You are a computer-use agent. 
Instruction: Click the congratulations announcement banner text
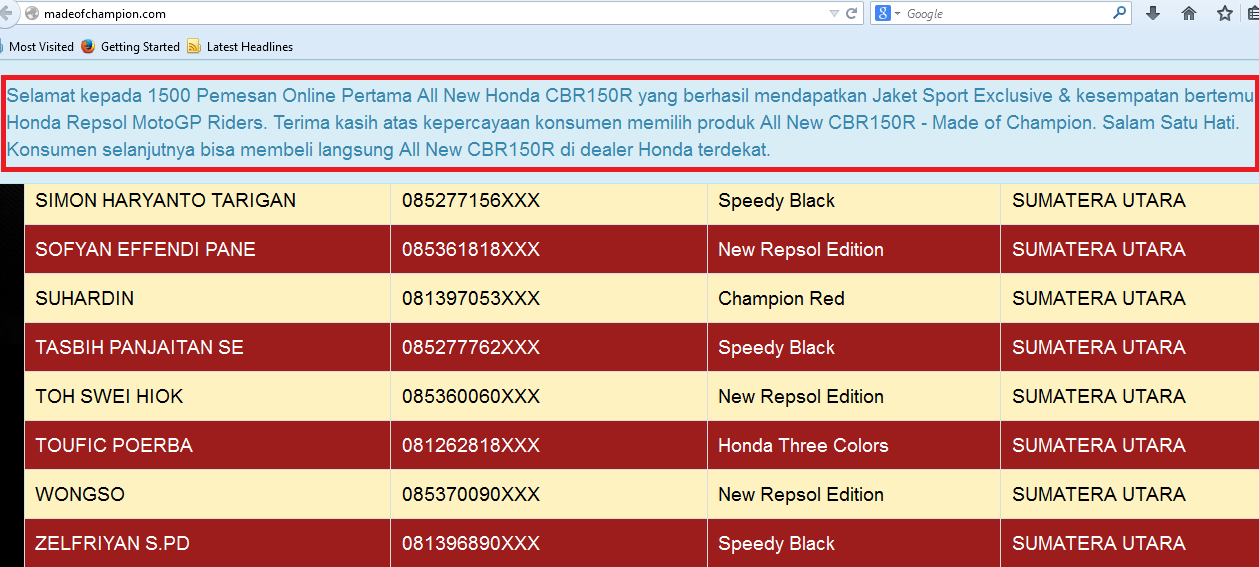(x=629, y=123)
